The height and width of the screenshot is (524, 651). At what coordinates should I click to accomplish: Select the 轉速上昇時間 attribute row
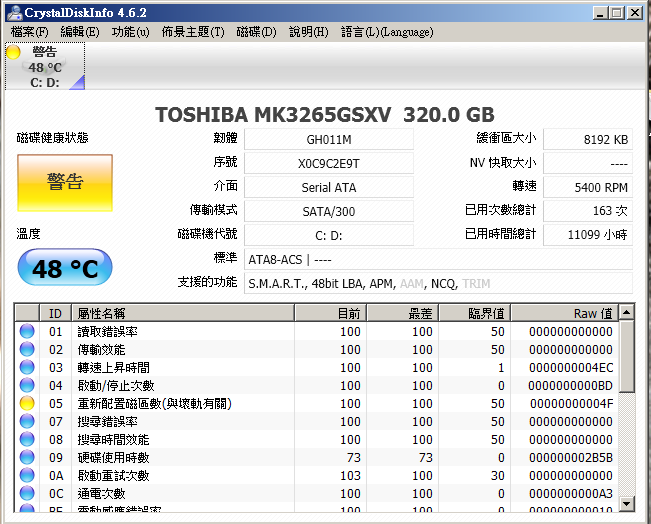point(317,367)
